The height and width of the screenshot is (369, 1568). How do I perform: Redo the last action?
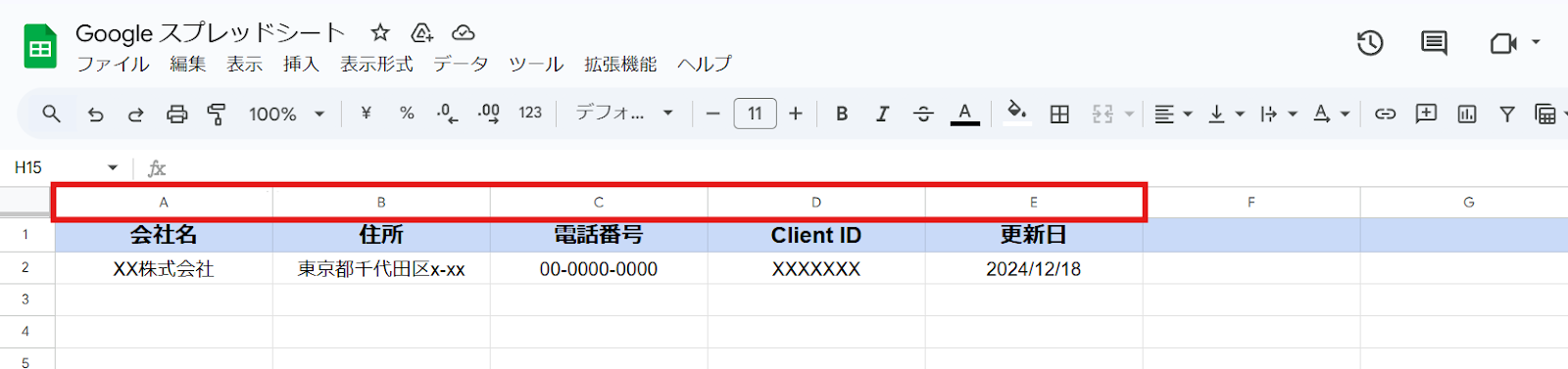(x=135, y=115)
